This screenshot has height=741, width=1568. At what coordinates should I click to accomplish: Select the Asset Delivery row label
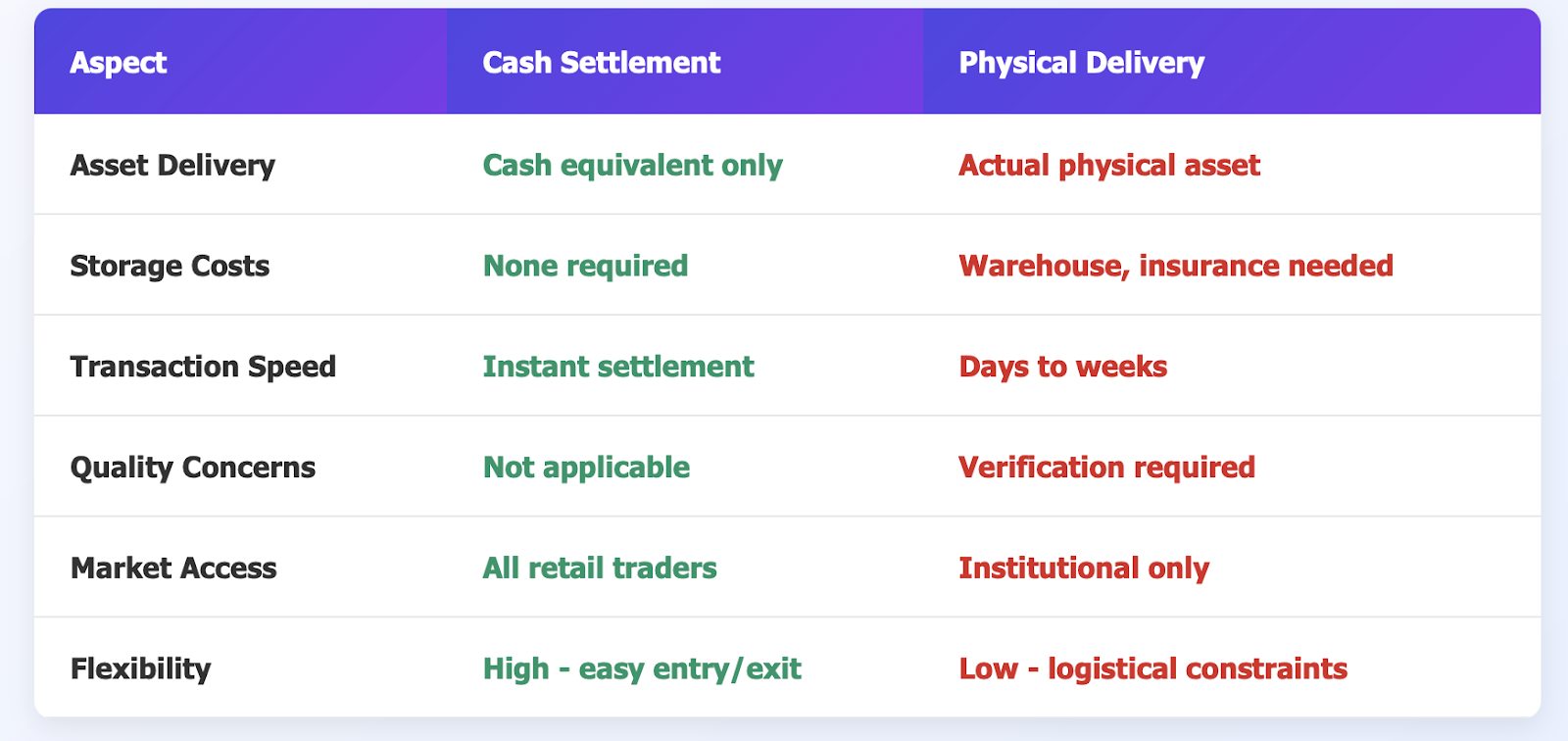172,166
